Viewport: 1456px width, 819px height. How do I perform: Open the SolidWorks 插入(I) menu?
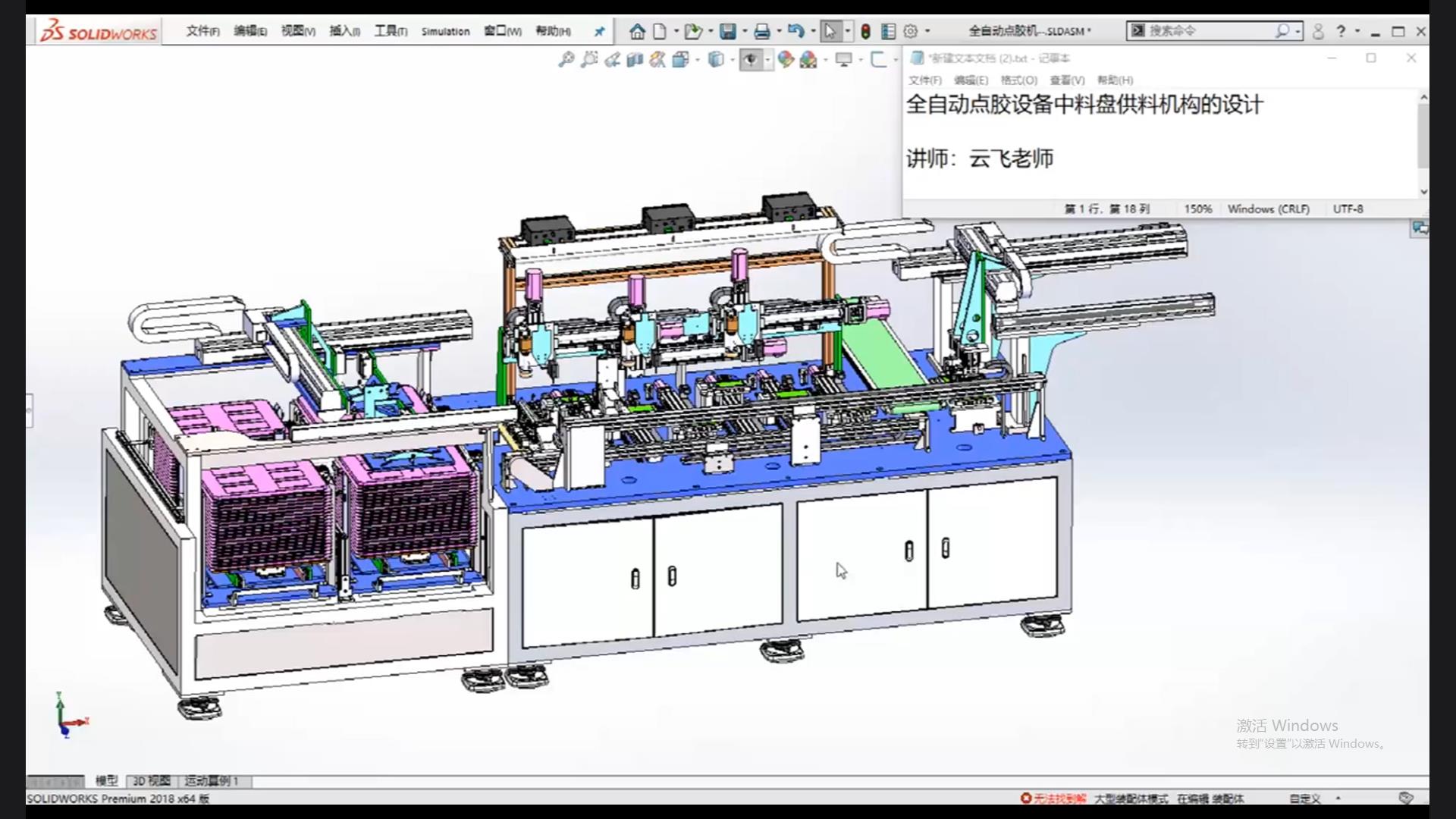pos(345,31)
